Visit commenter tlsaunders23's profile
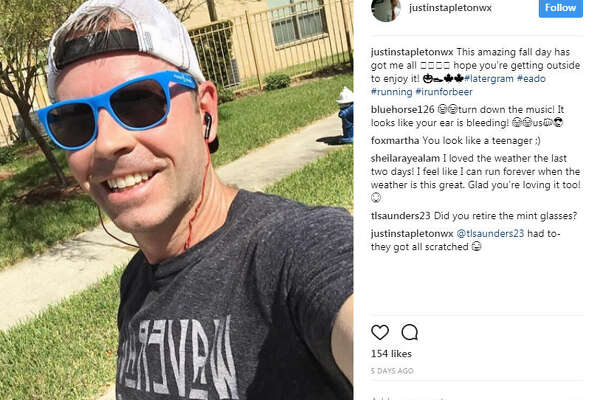The width and height of the screenshot is (600, 400). pos(401,216)
